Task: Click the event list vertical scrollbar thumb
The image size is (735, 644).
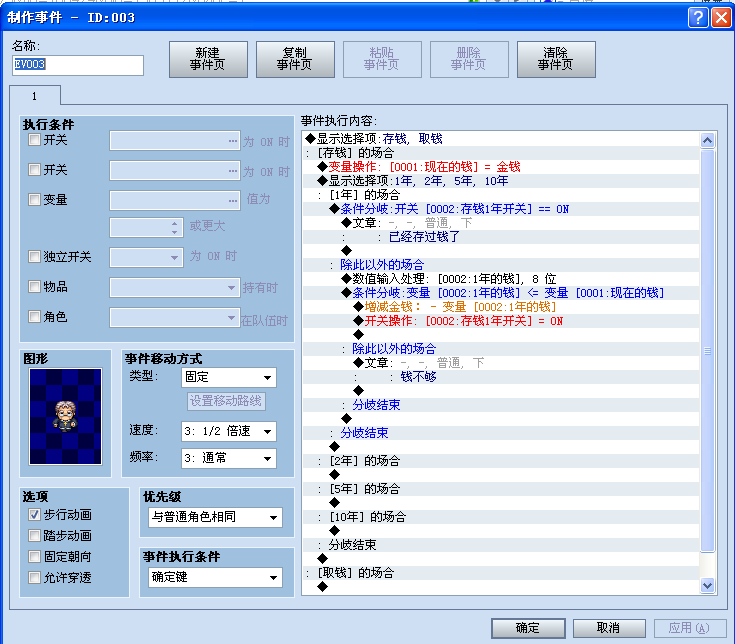Action: (707, 351)
